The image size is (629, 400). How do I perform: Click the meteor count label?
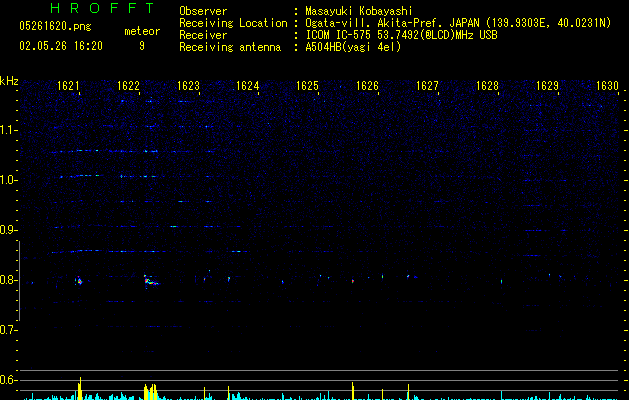click(142, 31)
